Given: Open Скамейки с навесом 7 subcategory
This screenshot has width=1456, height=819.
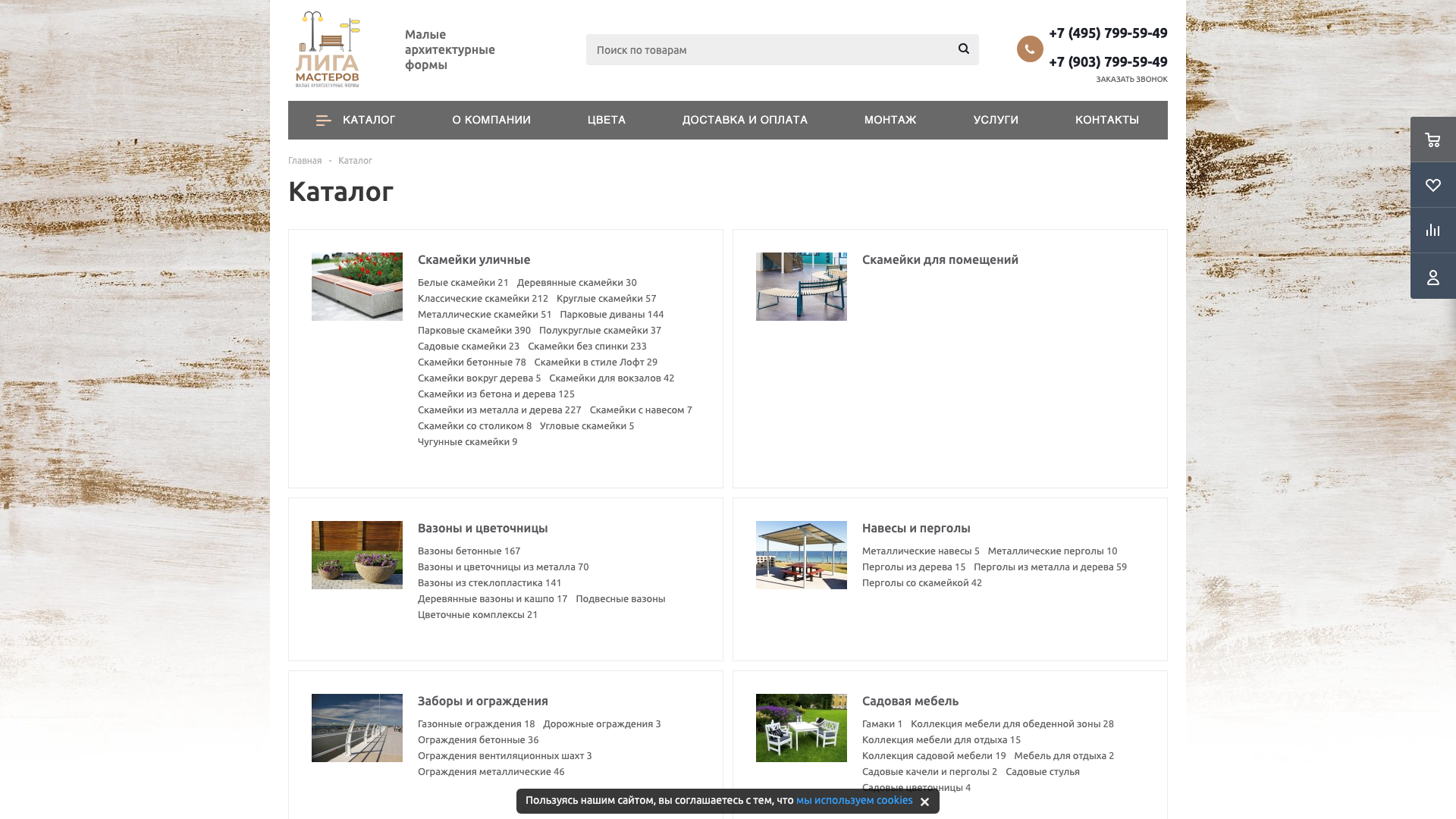Looking at the screenshot, I should [641, 409].
